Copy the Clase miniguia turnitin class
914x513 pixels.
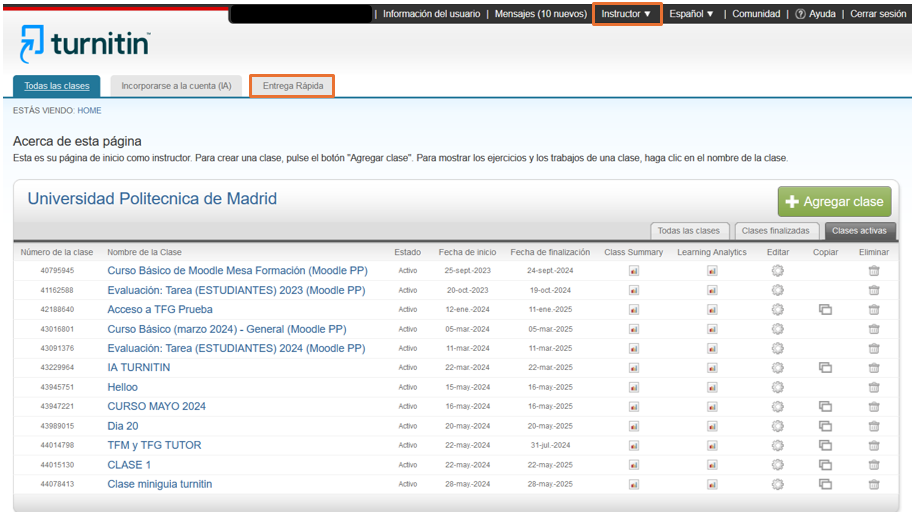point(825,484)
